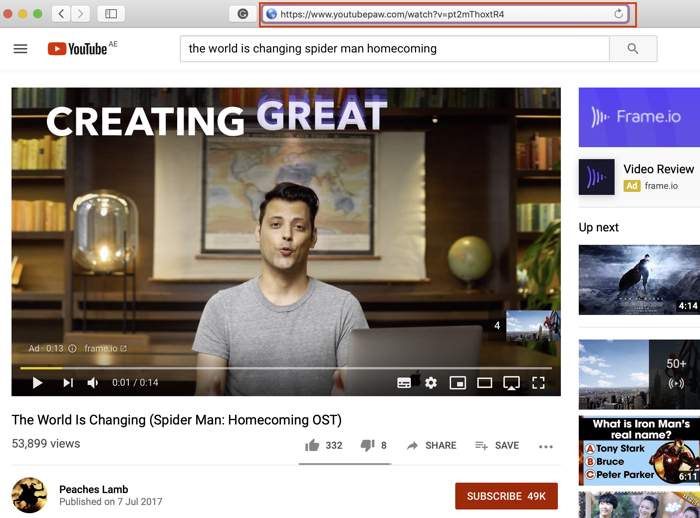The width and height of the screenshot is (700, 518).
Task: Toggle subtitles with the captions button
Action: 404,383
